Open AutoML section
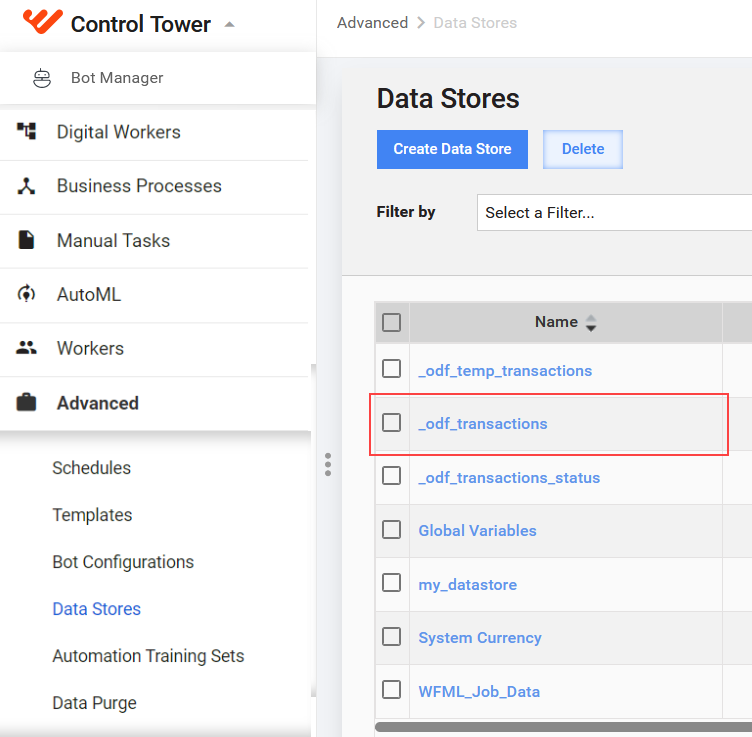Screen dimensions: 752x737 point(89,294)
